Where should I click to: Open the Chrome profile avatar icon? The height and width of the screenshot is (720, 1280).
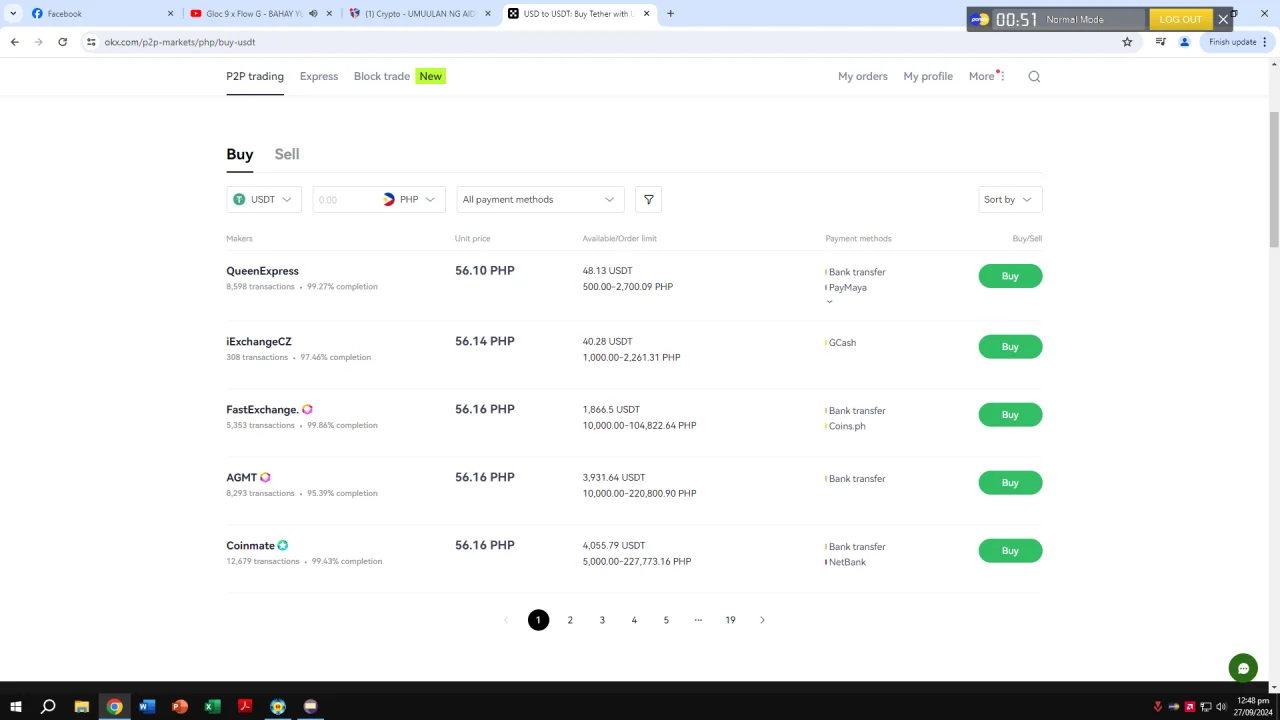point(1184,42)
